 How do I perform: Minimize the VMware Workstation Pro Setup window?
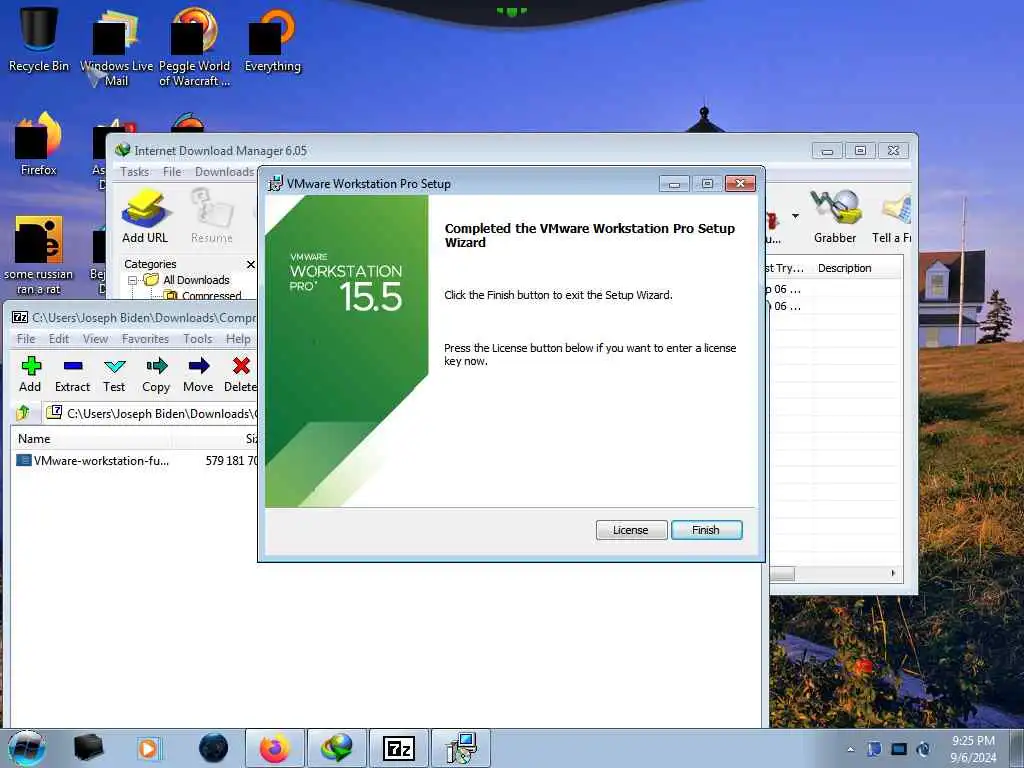click(x=675, y=184)
